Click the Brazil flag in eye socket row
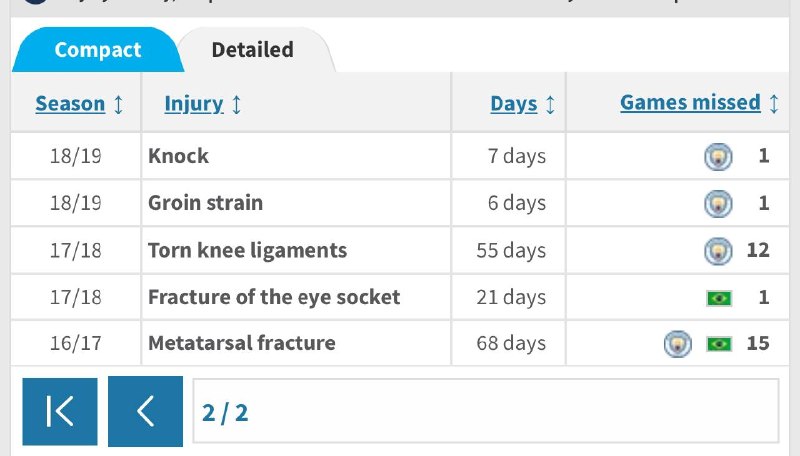The height and width of the screenshot is (456, 800). (719, 298)
